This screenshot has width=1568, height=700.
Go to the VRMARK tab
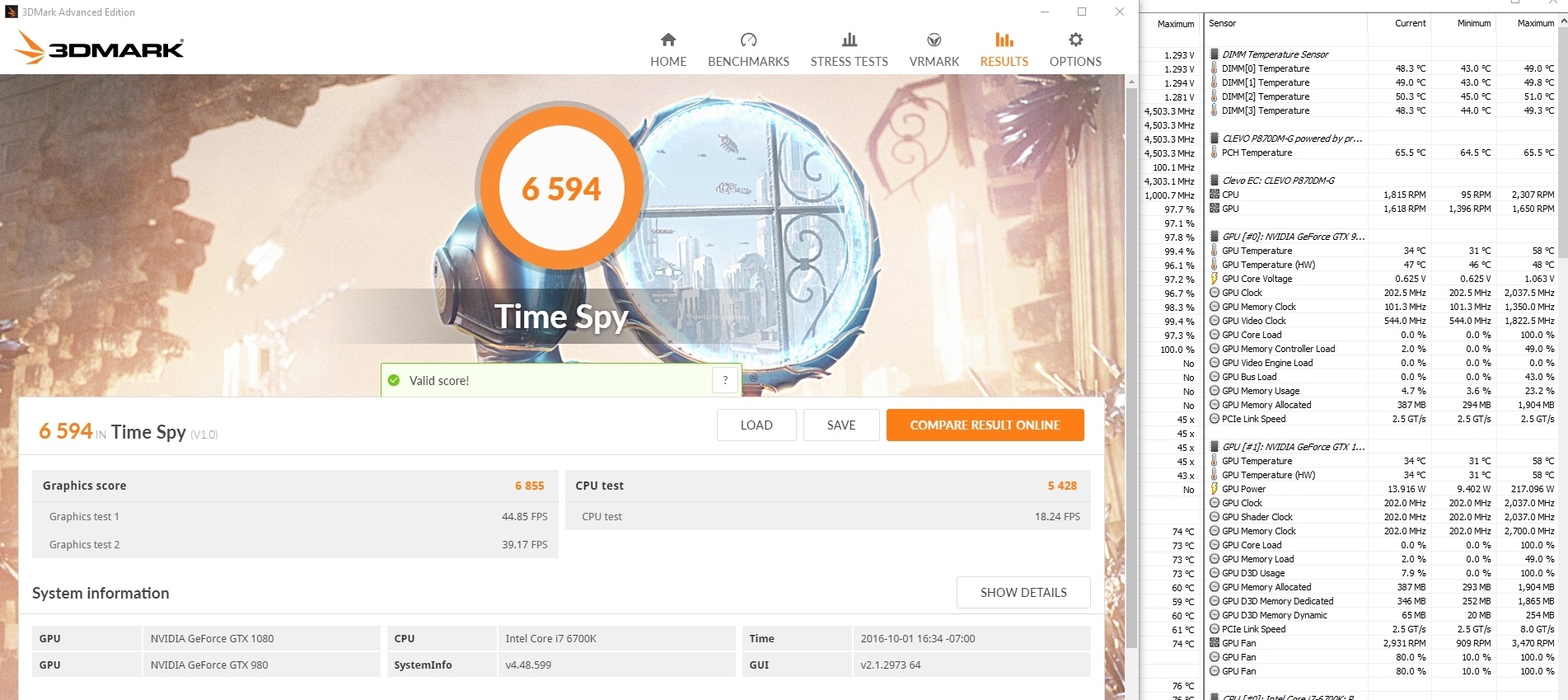coord(934,50)
